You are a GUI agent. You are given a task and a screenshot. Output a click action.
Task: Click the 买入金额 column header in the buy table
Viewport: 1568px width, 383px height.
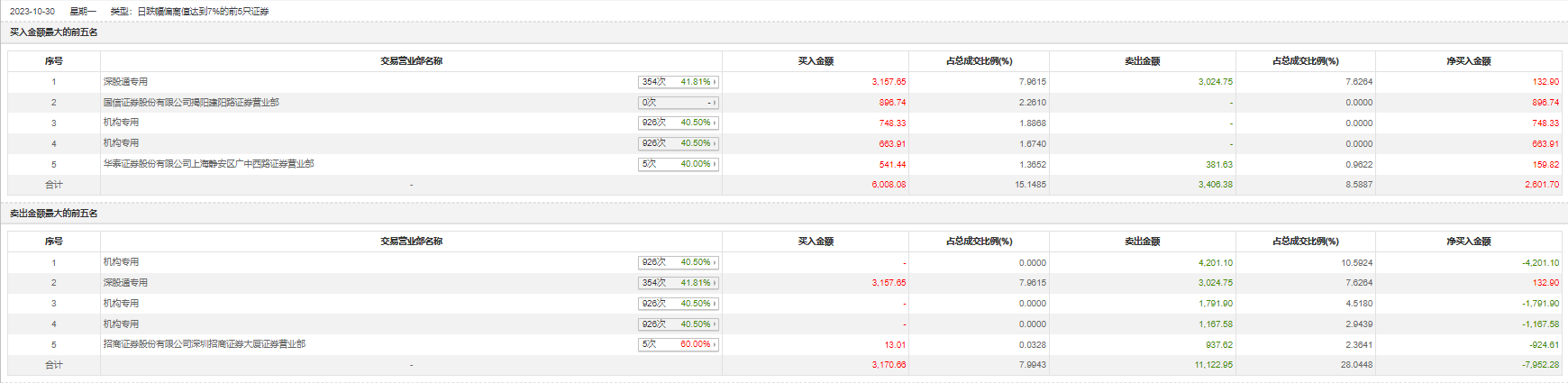pyautogui.click(x=816, y=61)
